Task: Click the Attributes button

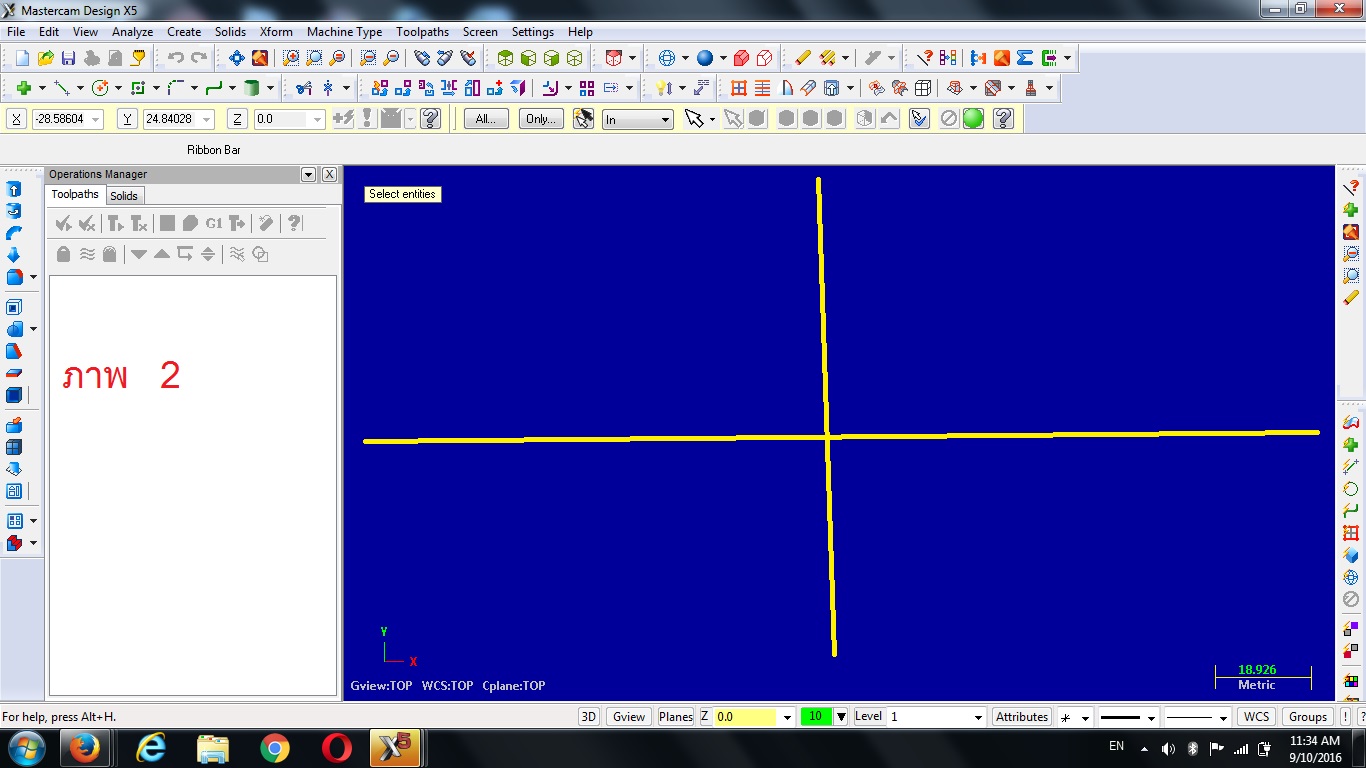Action: (1022, 717)
